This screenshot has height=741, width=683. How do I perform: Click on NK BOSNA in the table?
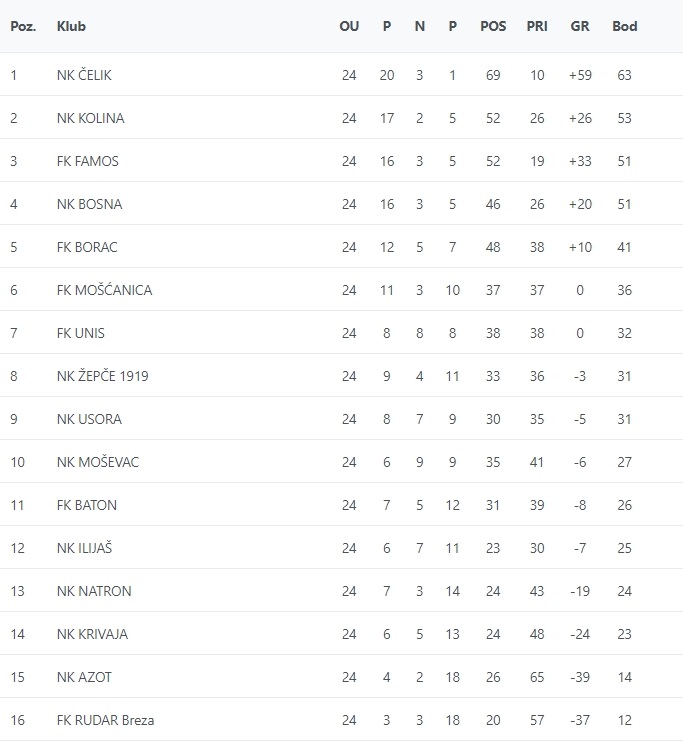pos(90,204)
